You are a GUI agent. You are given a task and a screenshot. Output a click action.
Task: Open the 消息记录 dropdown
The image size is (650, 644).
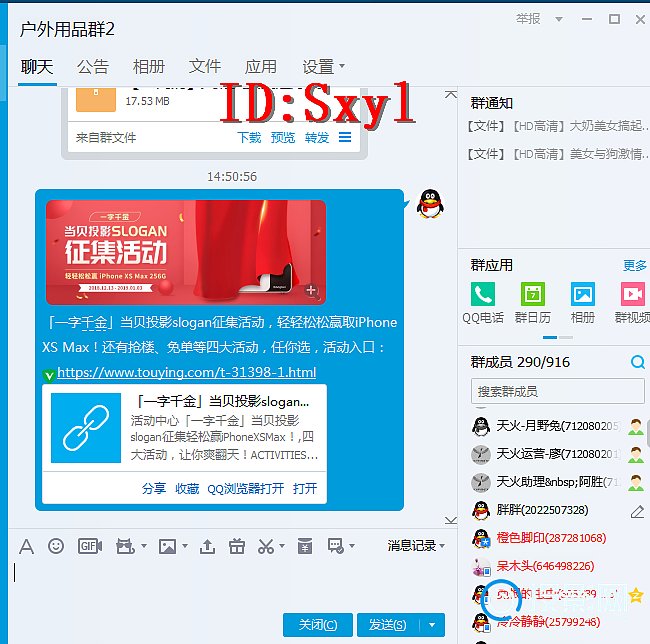pos(416,546)
